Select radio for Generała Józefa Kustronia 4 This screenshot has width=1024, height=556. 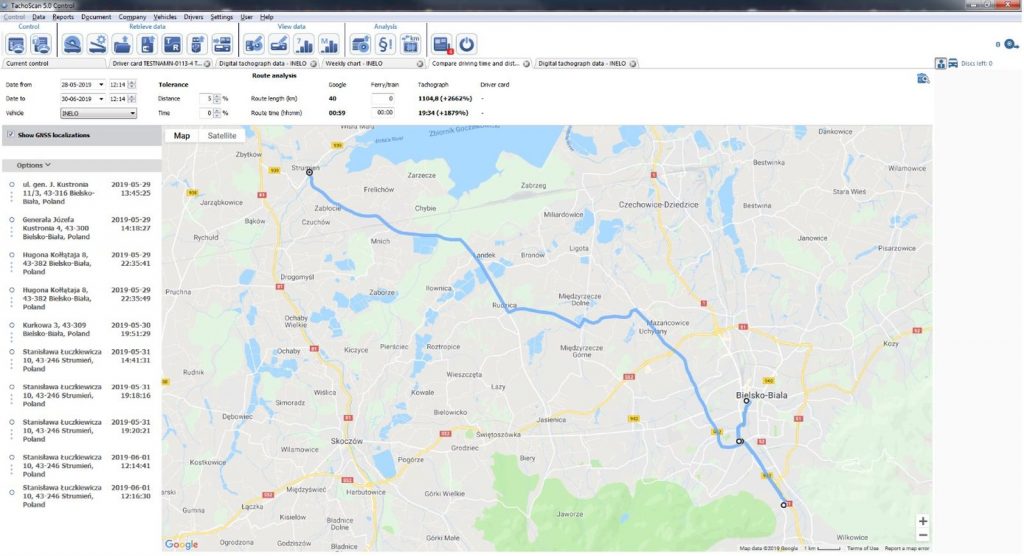coord(11,220)
